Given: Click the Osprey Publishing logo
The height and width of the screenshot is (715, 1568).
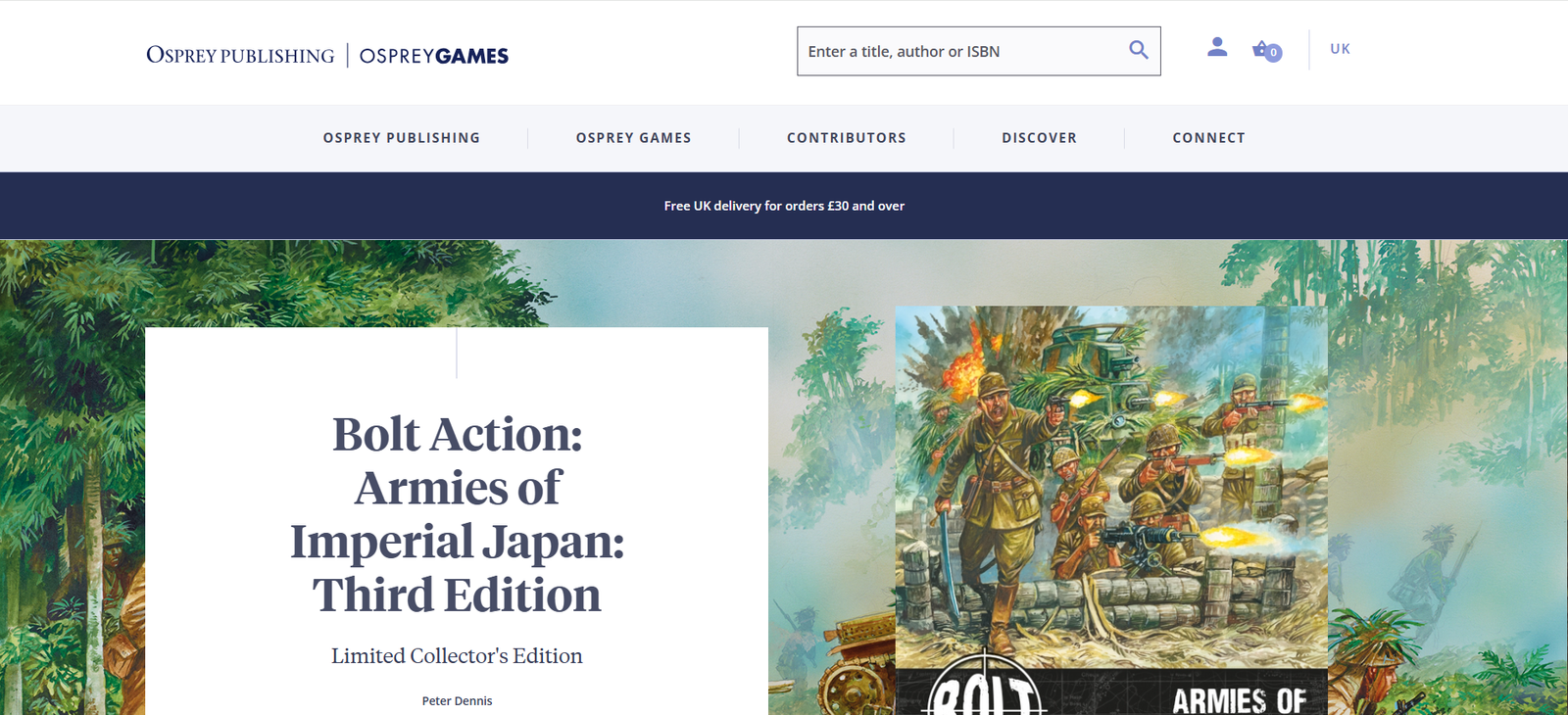Looking at the screenshot, I should (x=240, y=56).
